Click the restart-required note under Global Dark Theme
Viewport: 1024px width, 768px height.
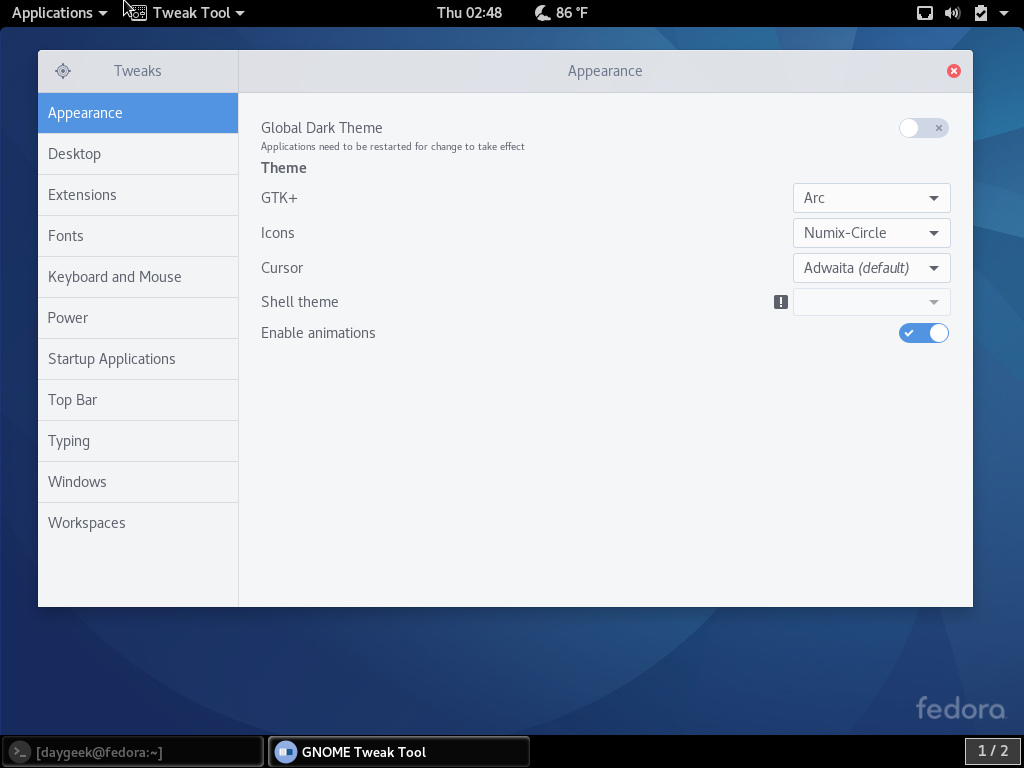392,147
